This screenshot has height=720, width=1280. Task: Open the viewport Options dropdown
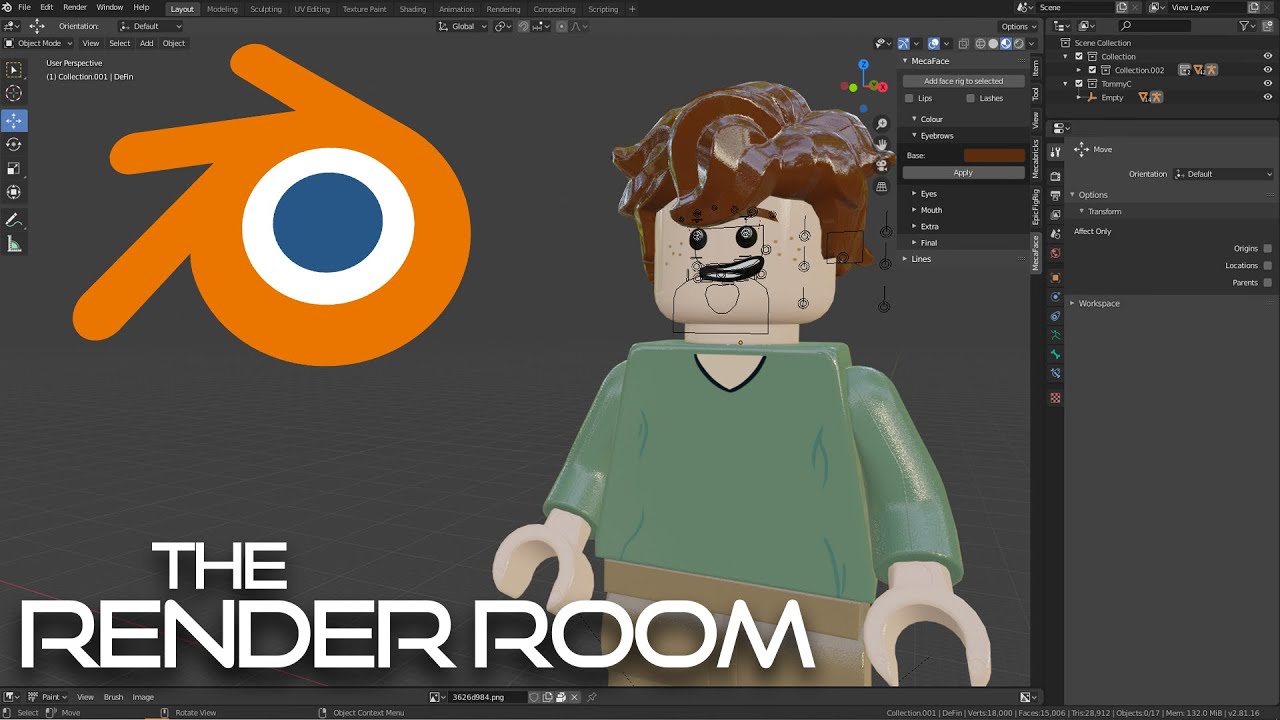[1018, 26]
